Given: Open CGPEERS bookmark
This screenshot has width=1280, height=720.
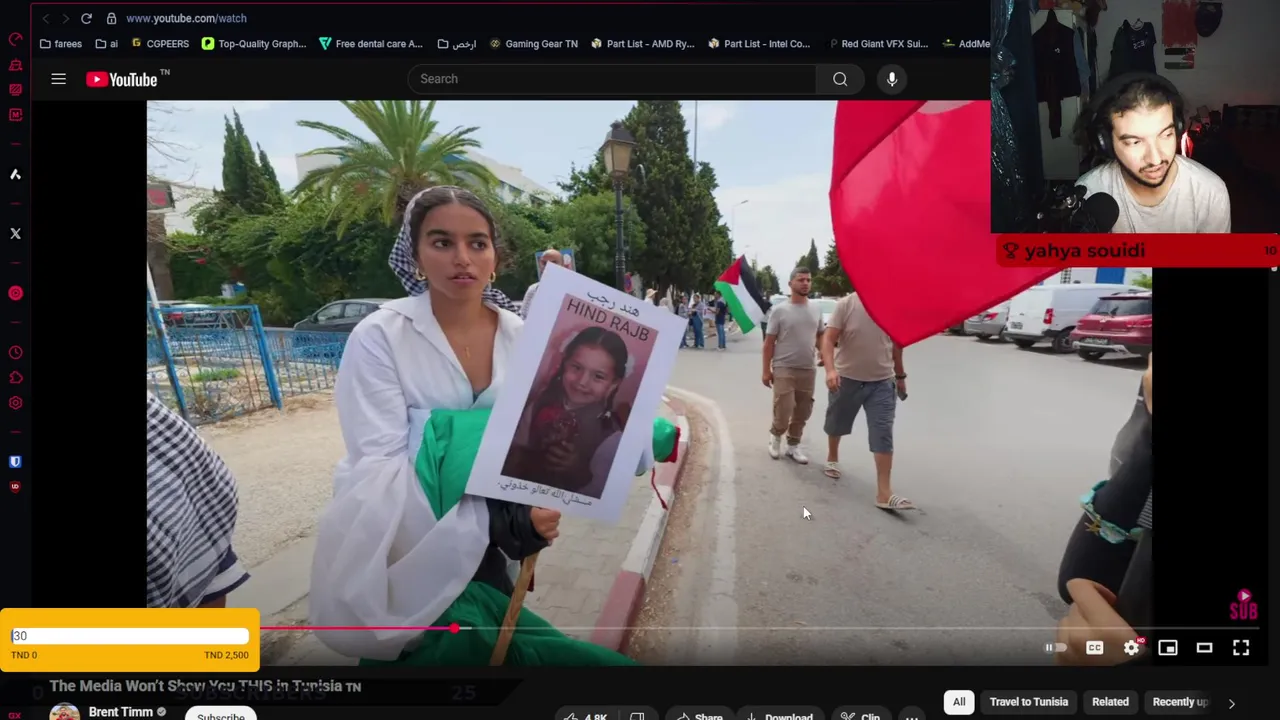Looking at the screenshot, I should 160,44.
